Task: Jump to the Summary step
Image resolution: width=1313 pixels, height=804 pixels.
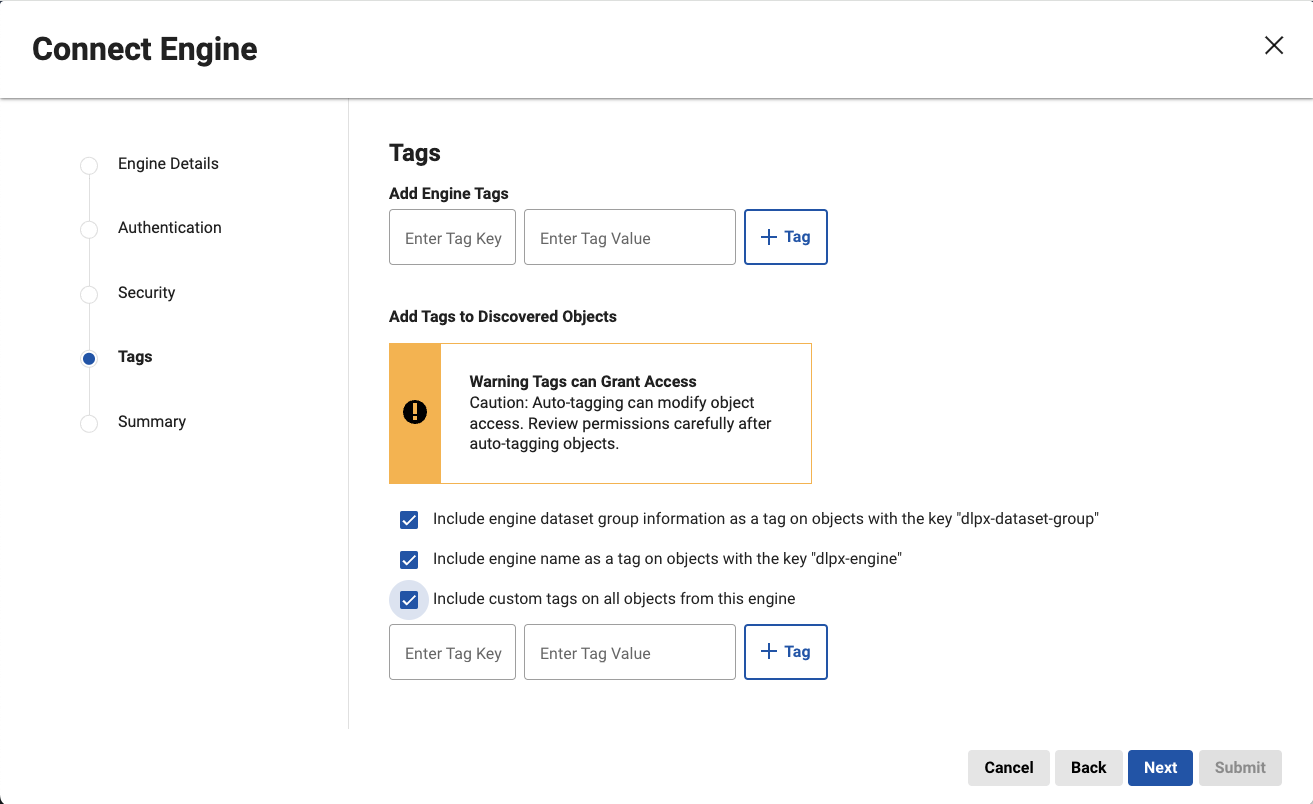Action: coord(152,422)
